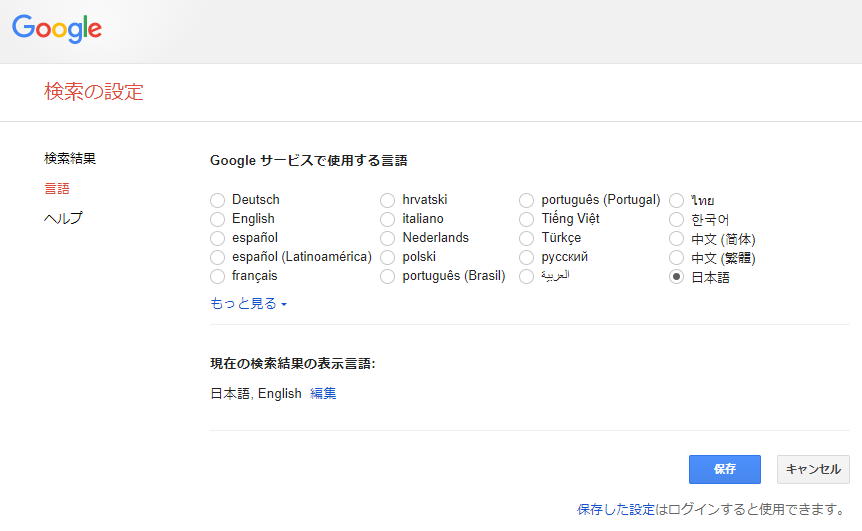
Task: Select the Arabic (العربية) radio button
Action: [527, 276]
